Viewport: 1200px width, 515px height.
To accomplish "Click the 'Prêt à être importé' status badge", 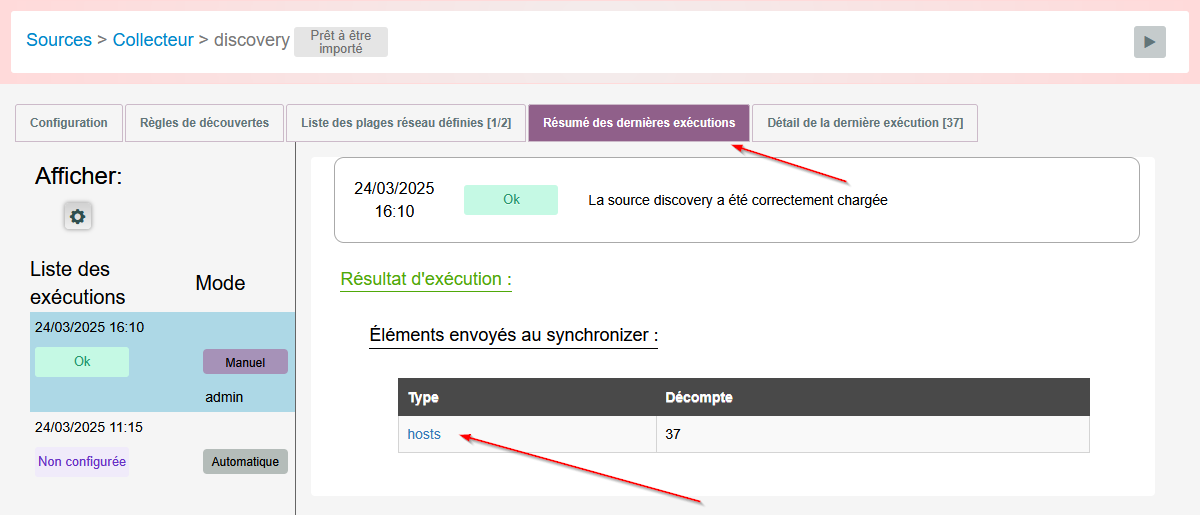I will coord(340,42).
